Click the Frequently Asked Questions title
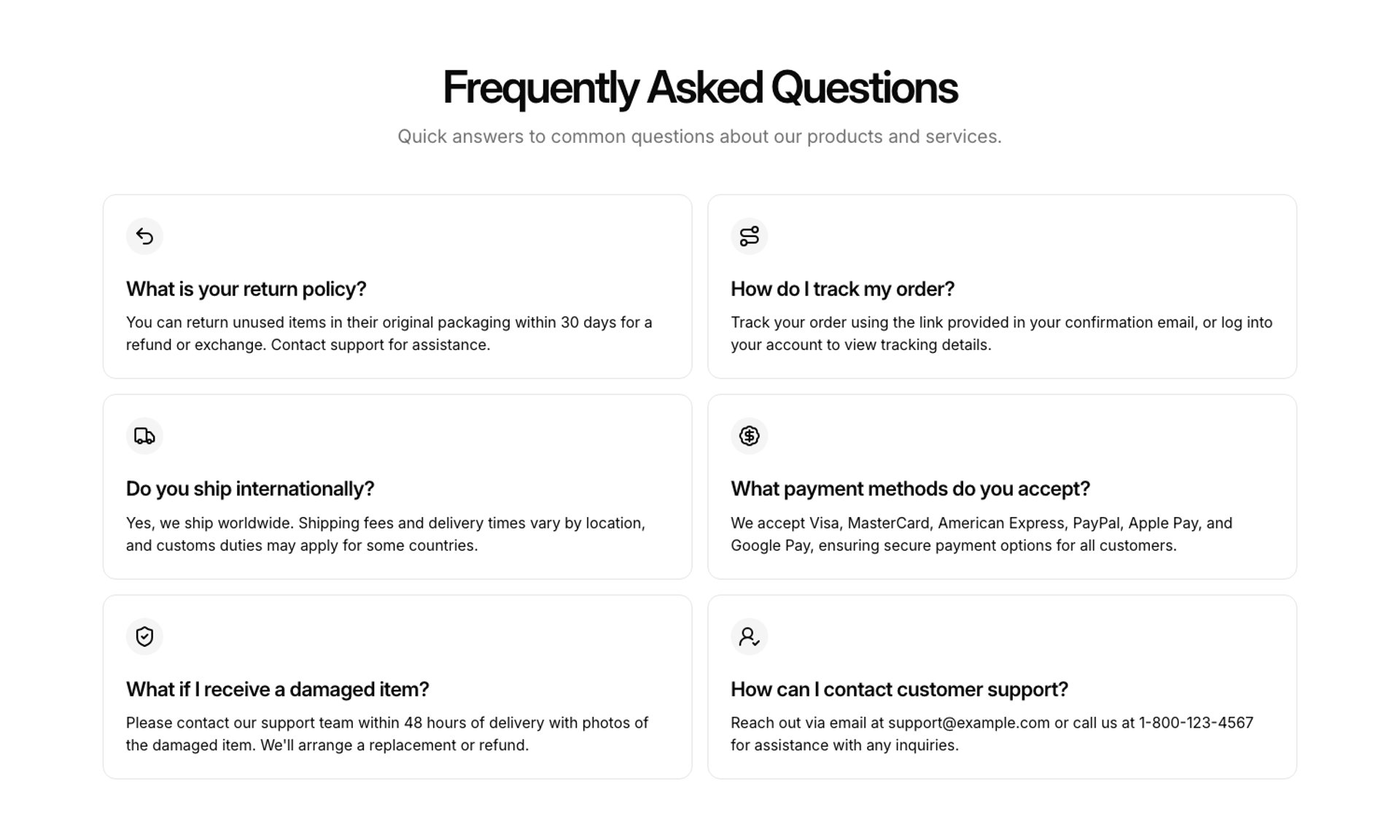 [700, 87]
